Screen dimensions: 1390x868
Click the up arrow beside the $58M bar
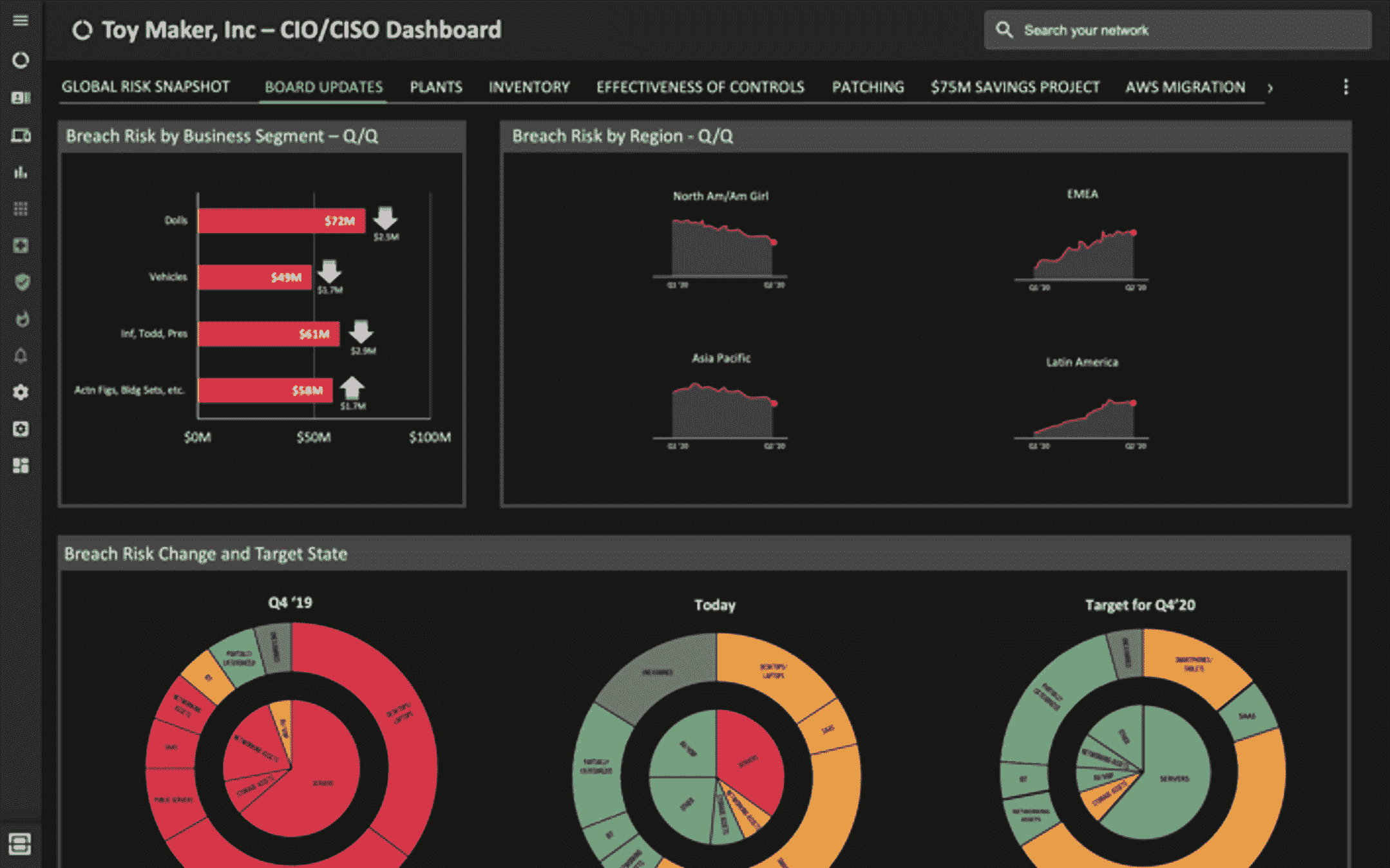point(352,388)
